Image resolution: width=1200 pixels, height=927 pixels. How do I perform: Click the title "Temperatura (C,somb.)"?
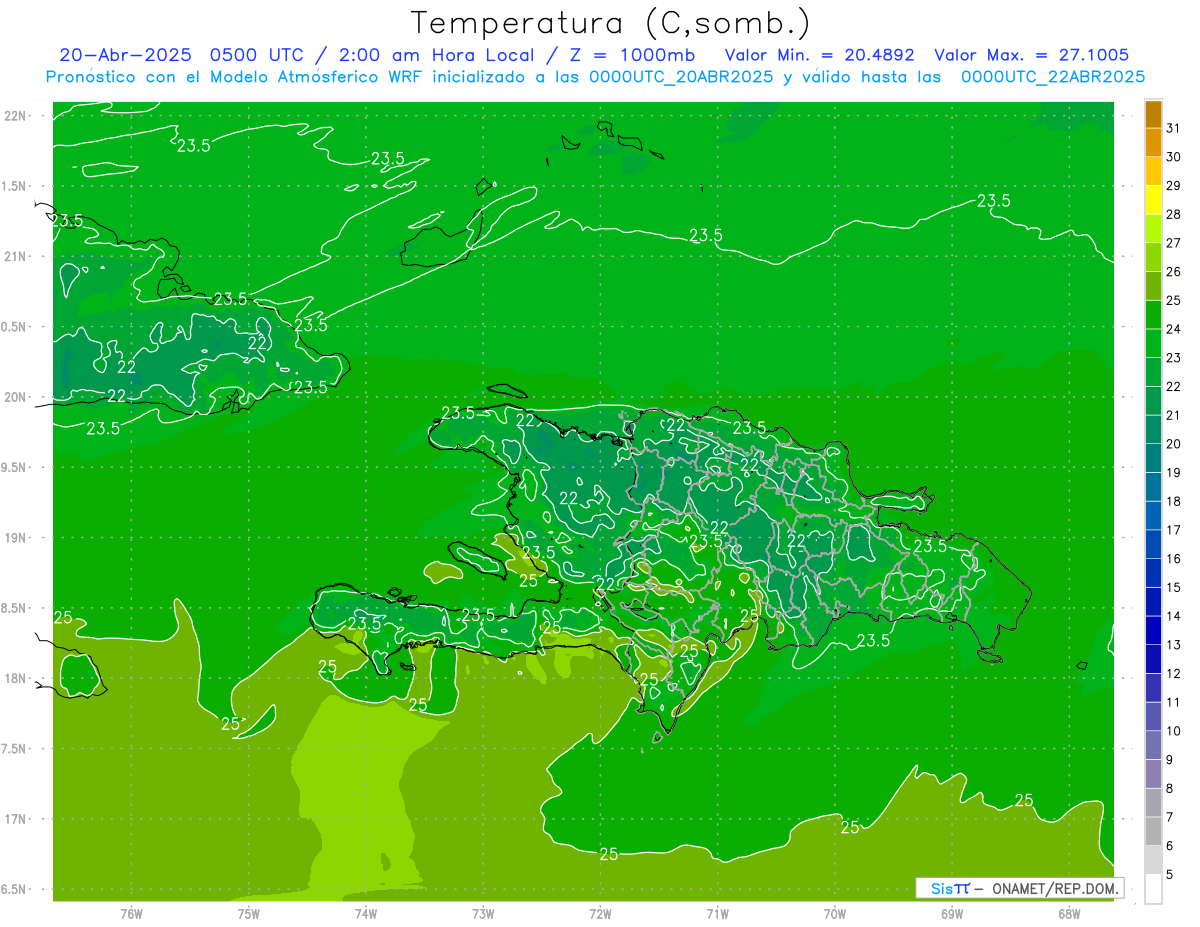(611, 23)
